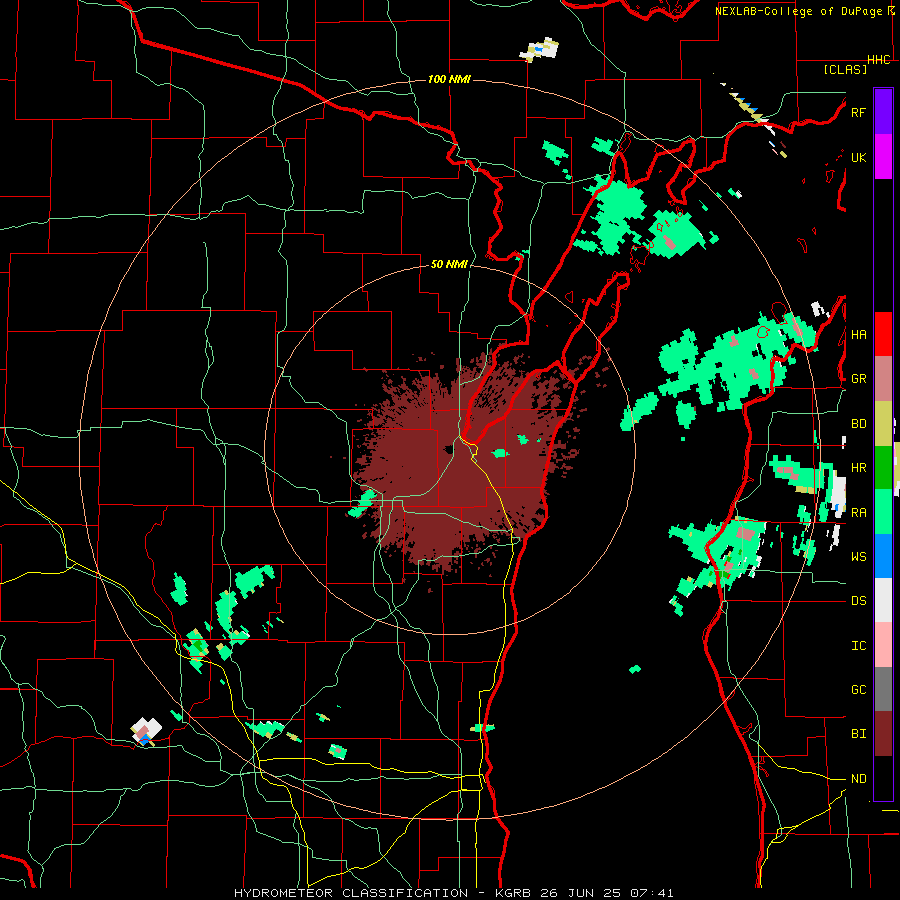Viewport: 900px width, 900px height.
Task: Click the HA legend label
Action: [859, 334]
